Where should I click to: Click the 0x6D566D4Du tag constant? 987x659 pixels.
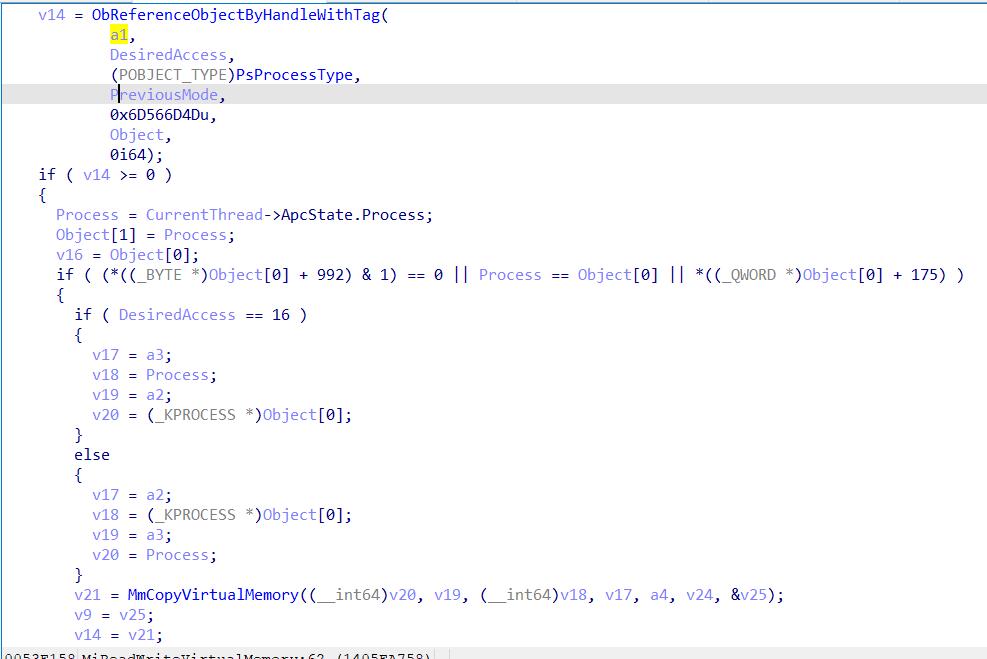(162, 115)
